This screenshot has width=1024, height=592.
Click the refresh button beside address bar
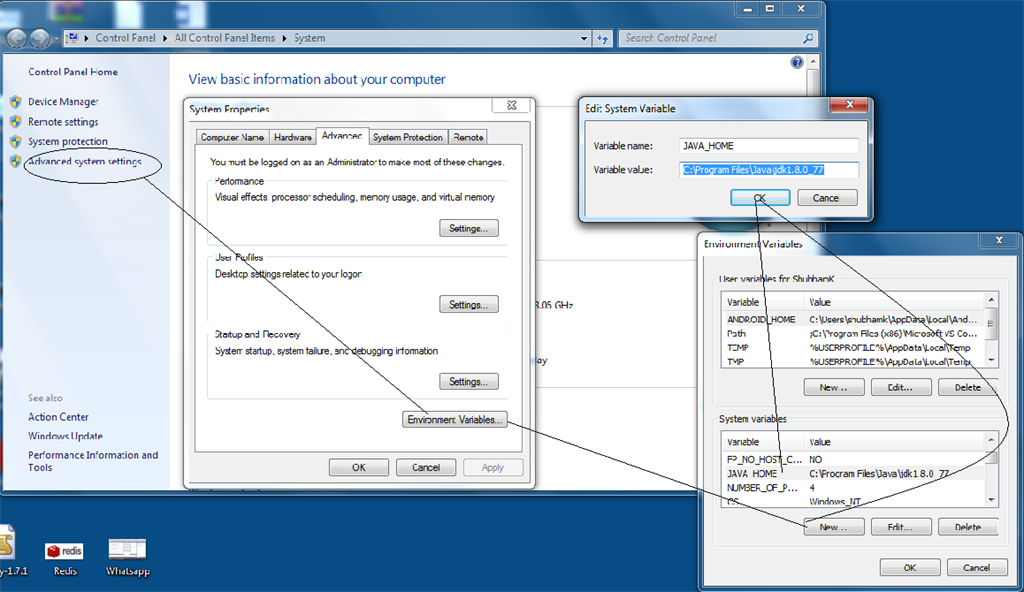pyautogui.click(x=603, y=39)
